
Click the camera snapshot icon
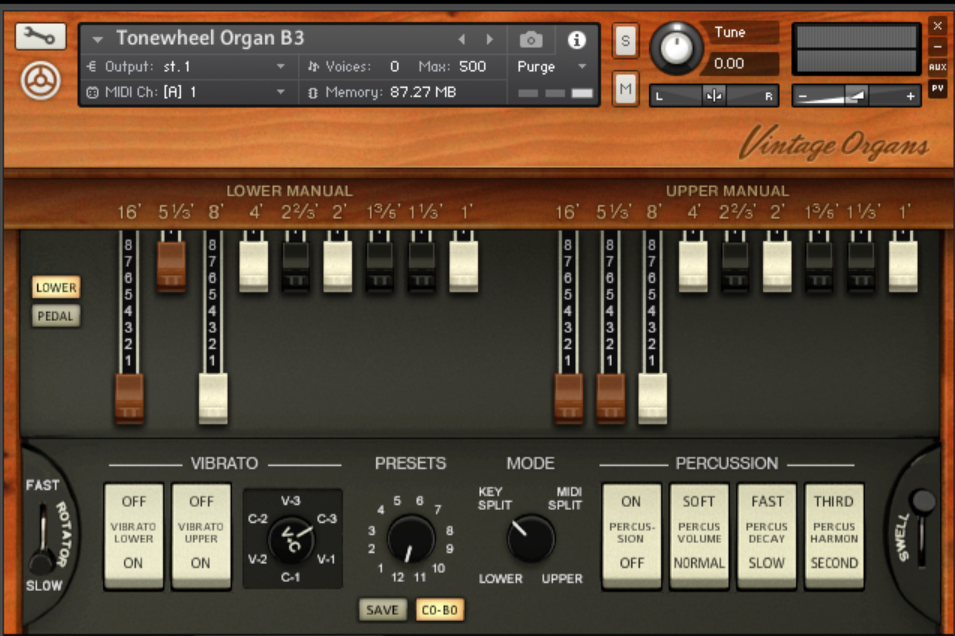tap(531, 40)
